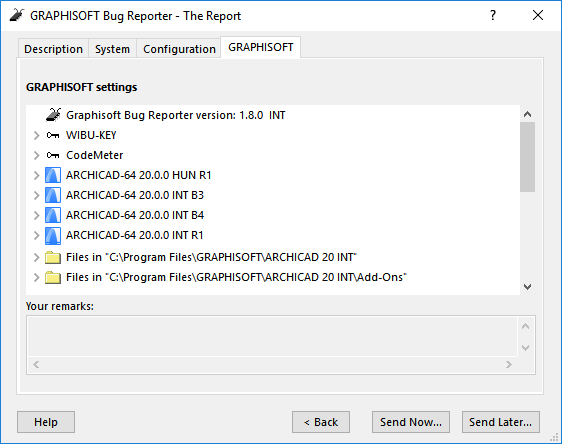Click remarks field scroll up arrow
Image resolution: width=562 pixels, height=444 pixels.
525,326
